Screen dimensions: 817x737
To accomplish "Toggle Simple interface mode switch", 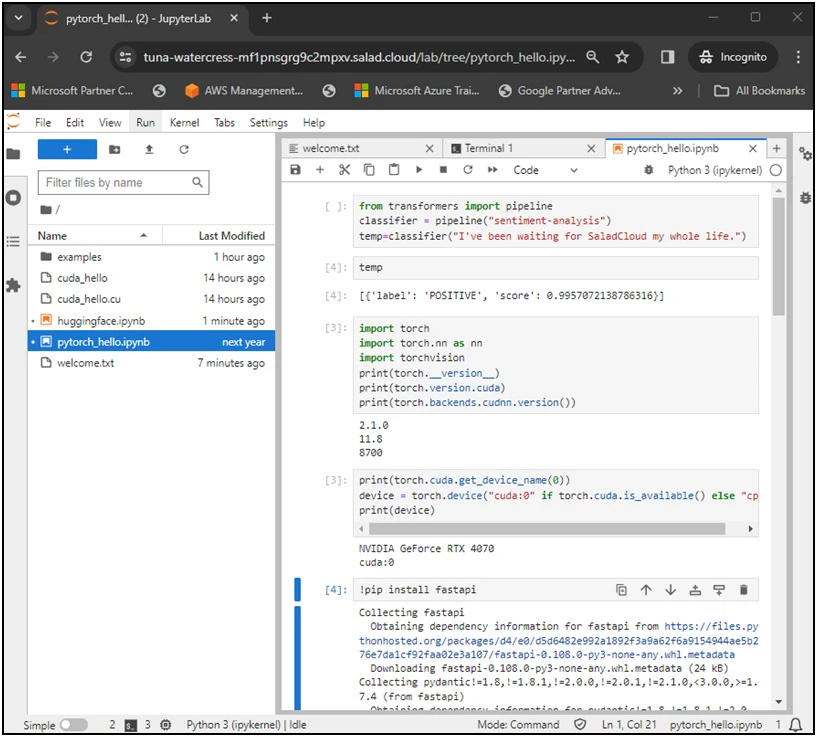I will click(73, 724).
